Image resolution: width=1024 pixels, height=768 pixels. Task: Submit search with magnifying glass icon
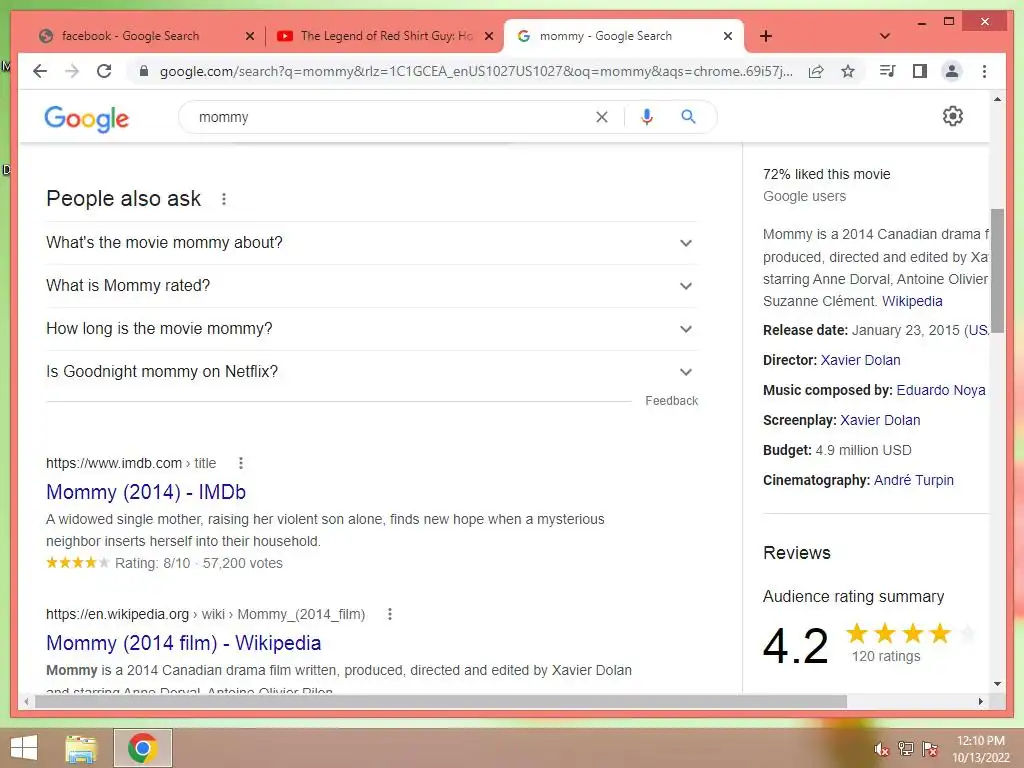(x=688, y=117)
